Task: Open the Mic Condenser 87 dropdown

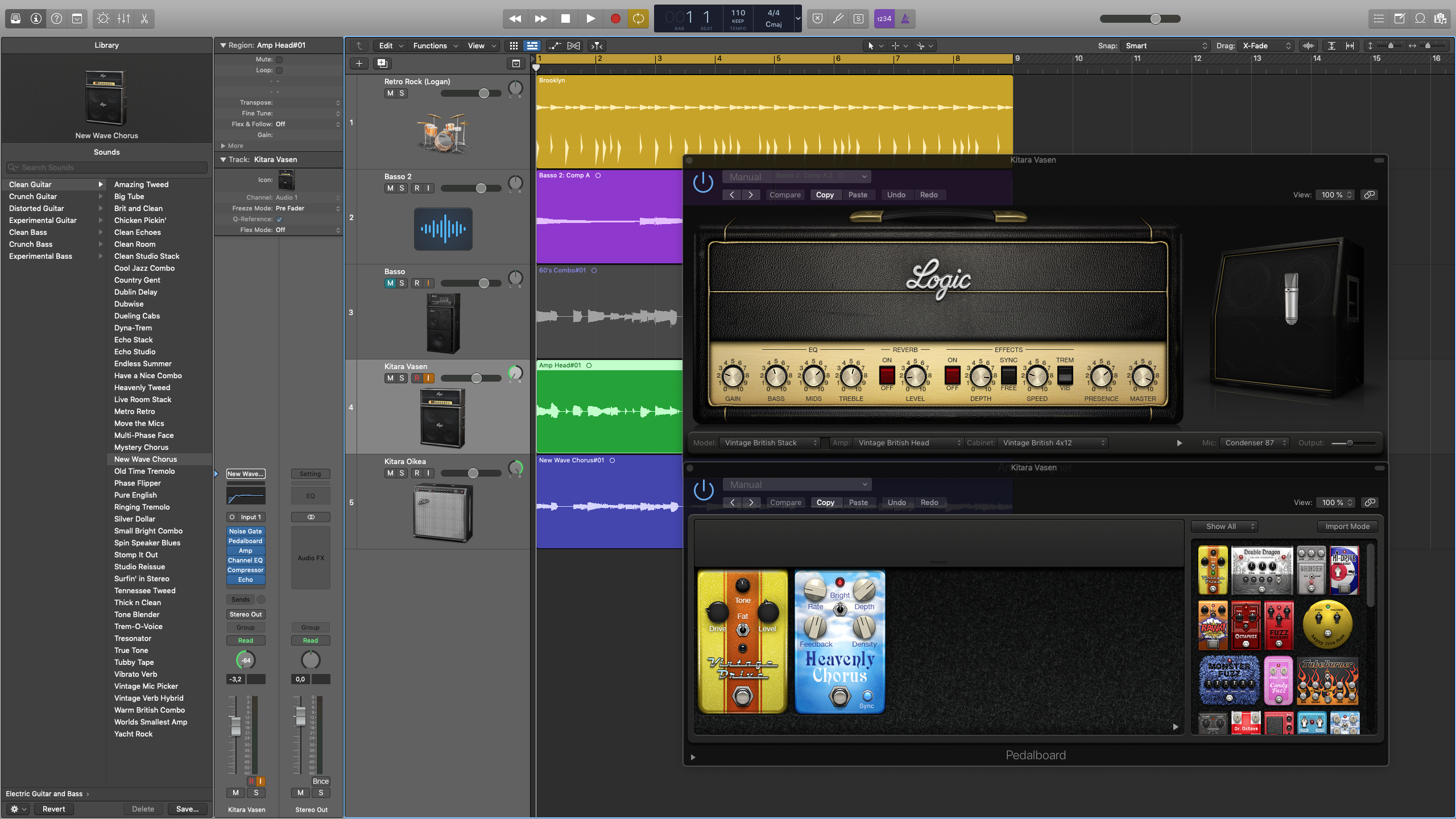Action: (x=1255, y=443)
